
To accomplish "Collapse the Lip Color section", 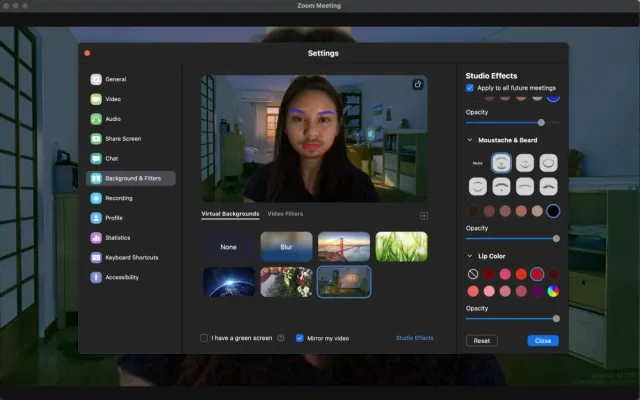I will pos(470,256).
